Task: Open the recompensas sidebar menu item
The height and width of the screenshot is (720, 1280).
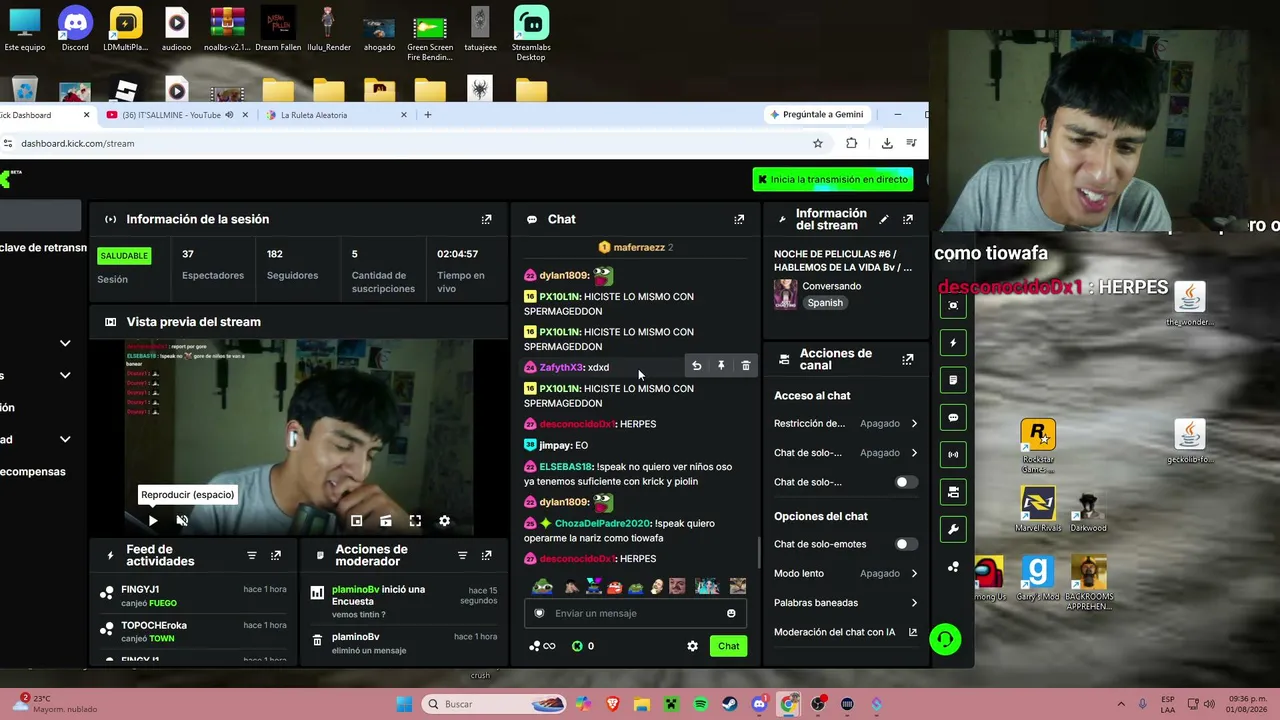Action: point(33,471)
